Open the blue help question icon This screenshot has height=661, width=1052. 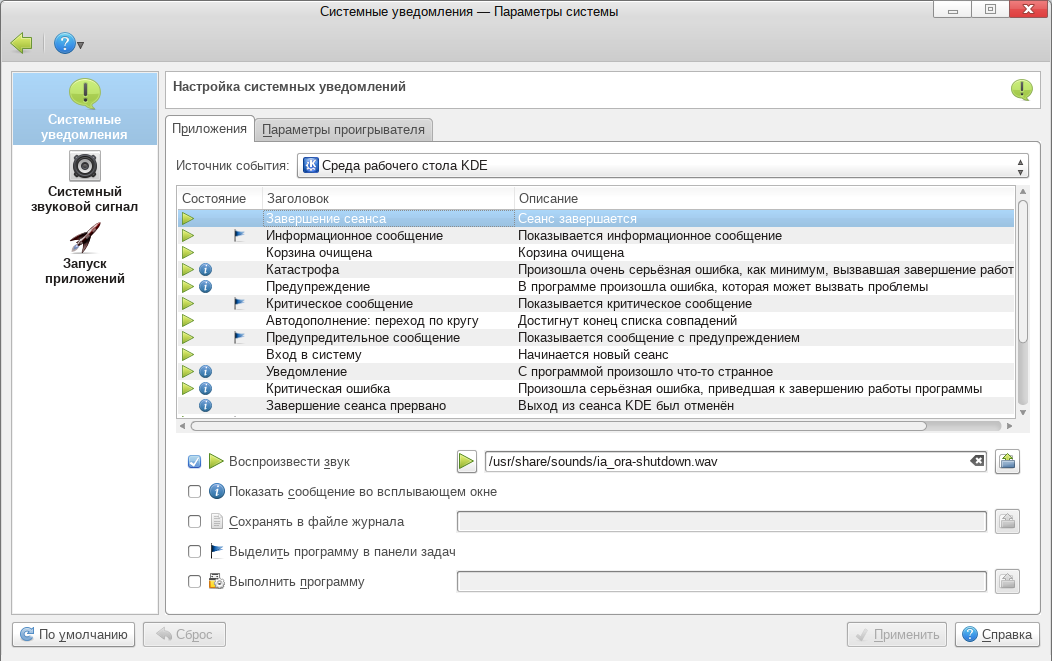[65, 44]
